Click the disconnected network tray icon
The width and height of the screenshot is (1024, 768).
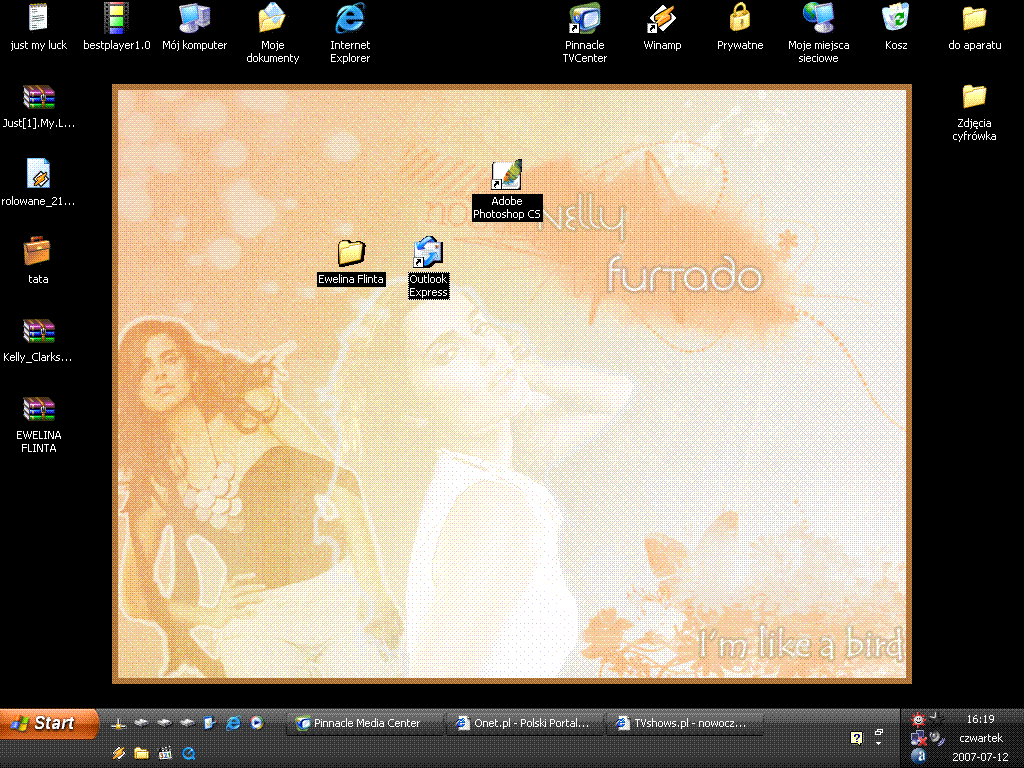point(918,738)
